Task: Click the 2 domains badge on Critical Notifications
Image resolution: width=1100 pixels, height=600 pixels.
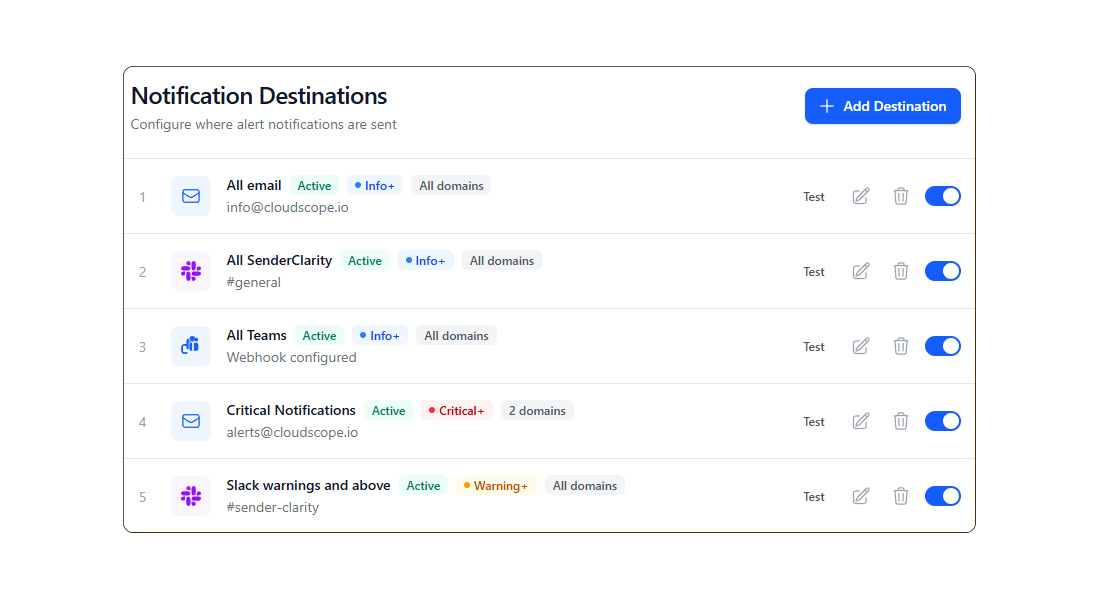Action: (537, 410)
